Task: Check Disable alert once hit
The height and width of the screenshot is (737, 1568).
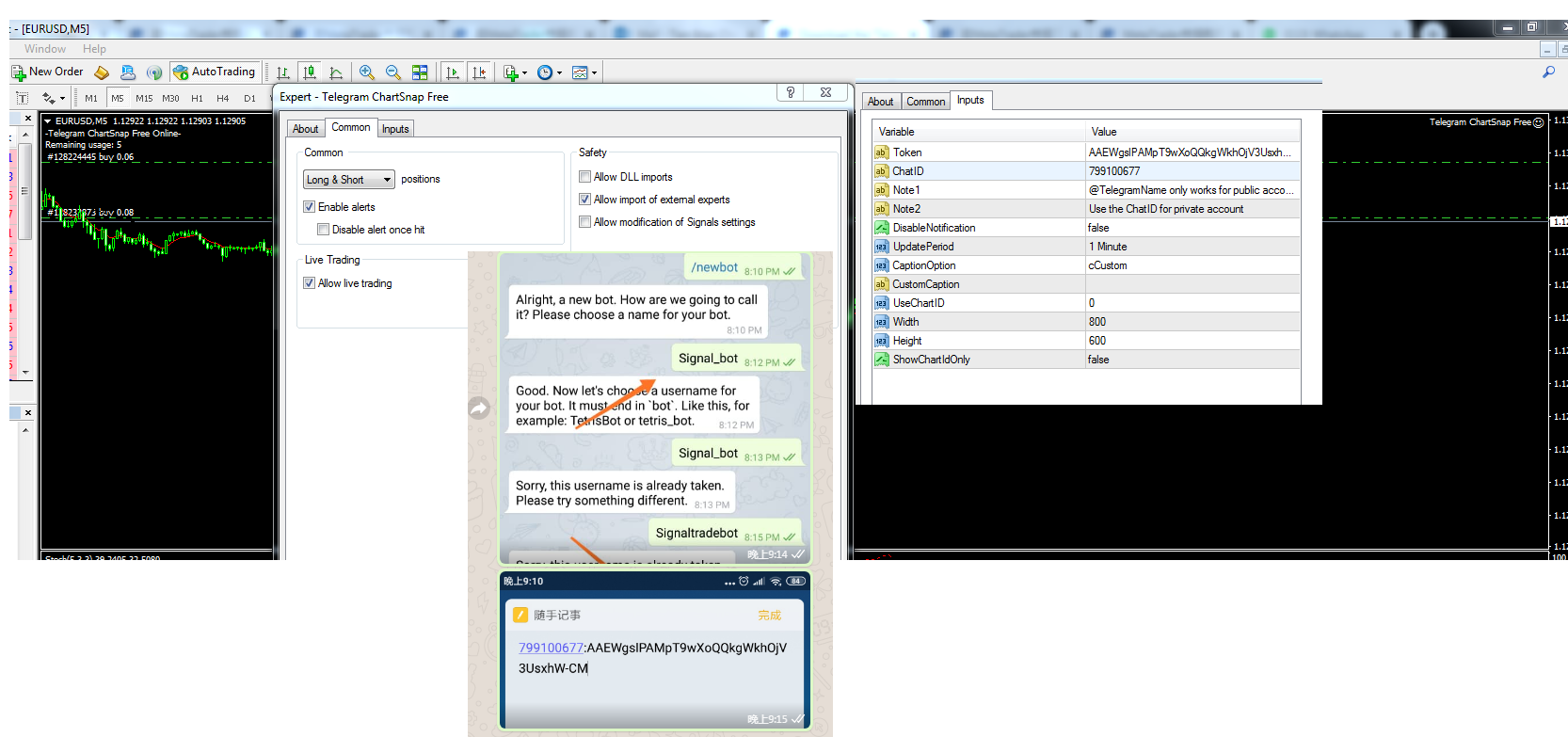Action: point(323,230)
